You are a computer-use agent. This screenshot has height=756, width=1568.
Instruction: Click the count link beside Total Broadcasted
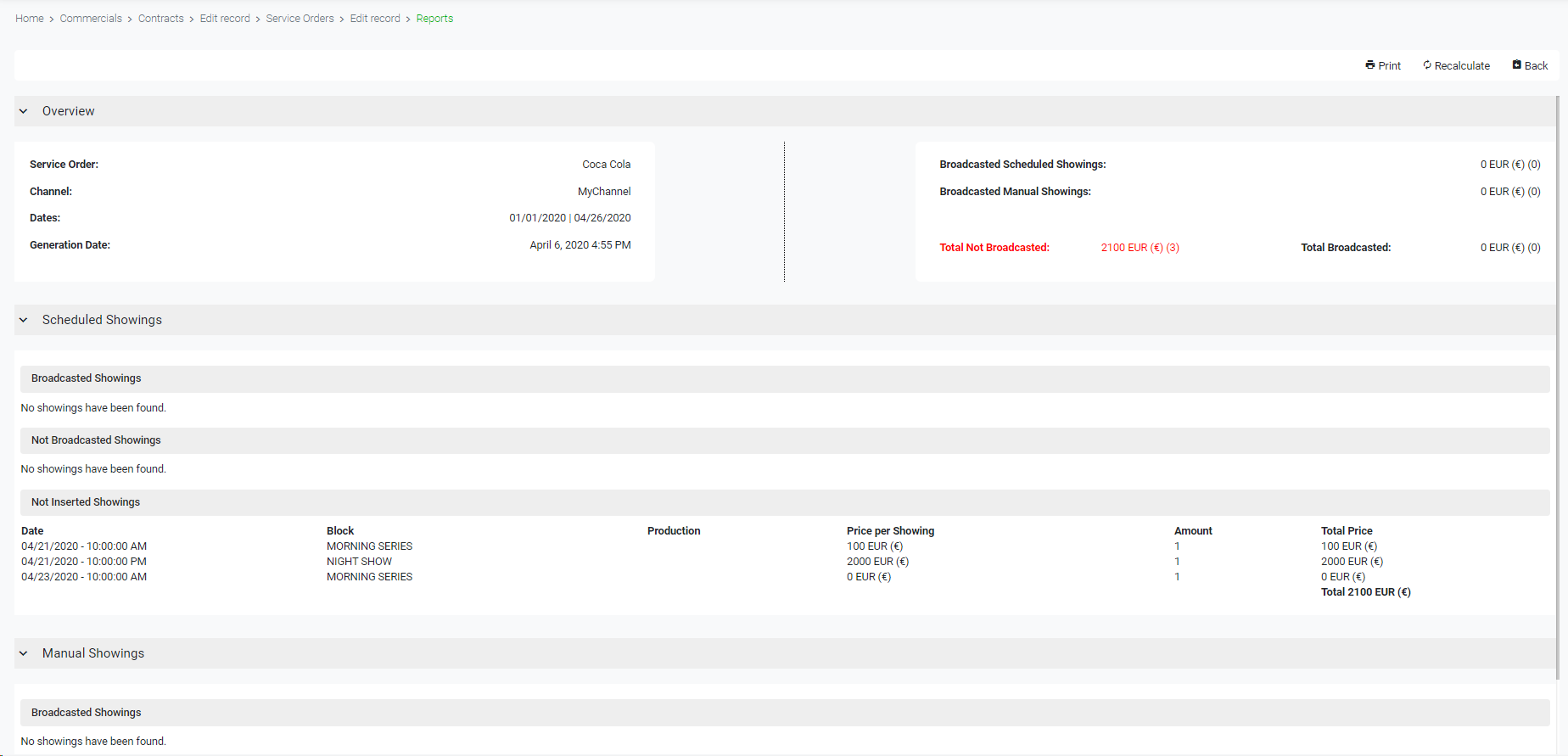[x=1534, y=248]
